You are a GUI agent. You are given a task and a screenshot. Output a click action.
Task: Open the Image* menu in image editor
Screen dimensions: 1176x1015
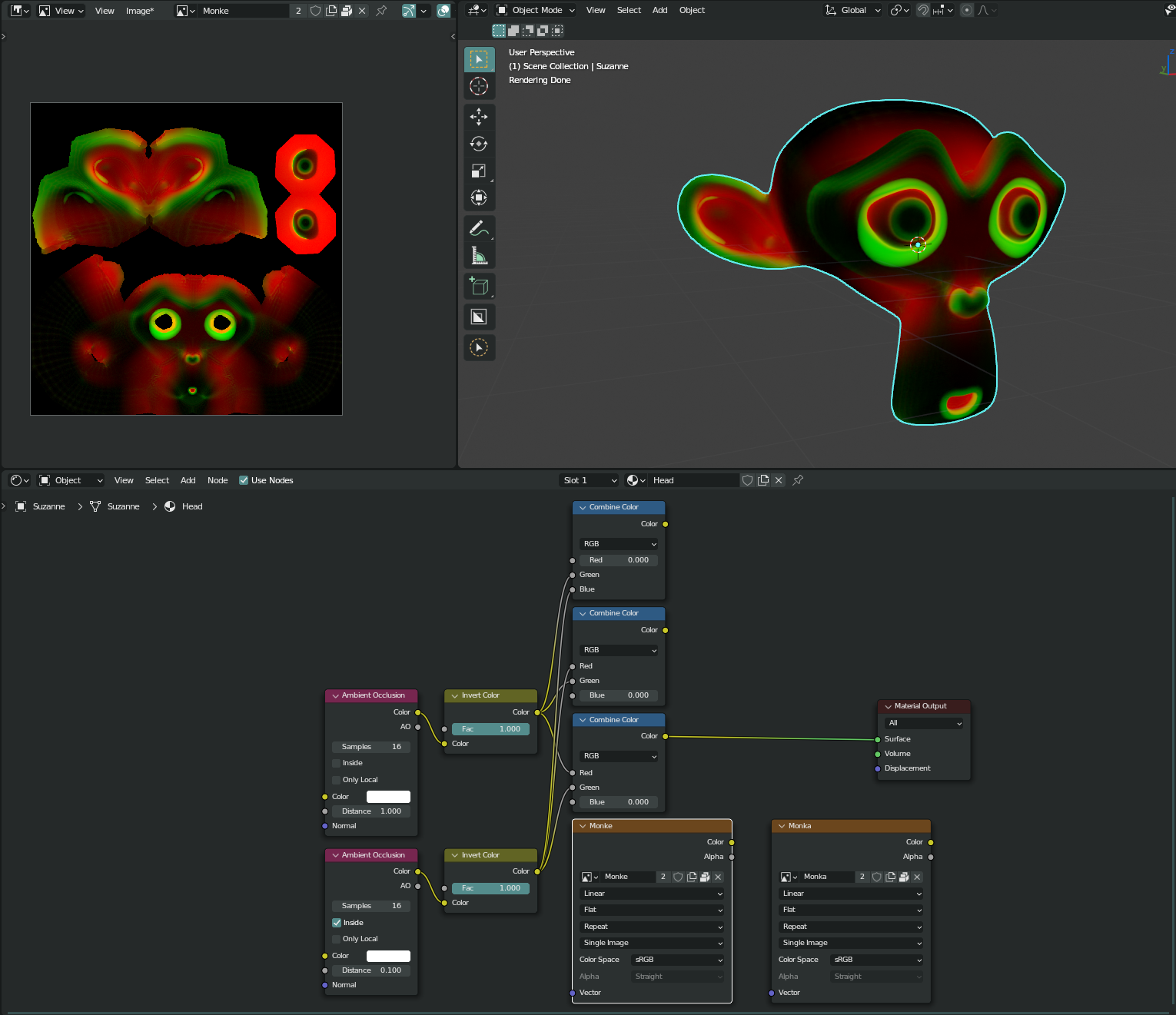[140, 11]
